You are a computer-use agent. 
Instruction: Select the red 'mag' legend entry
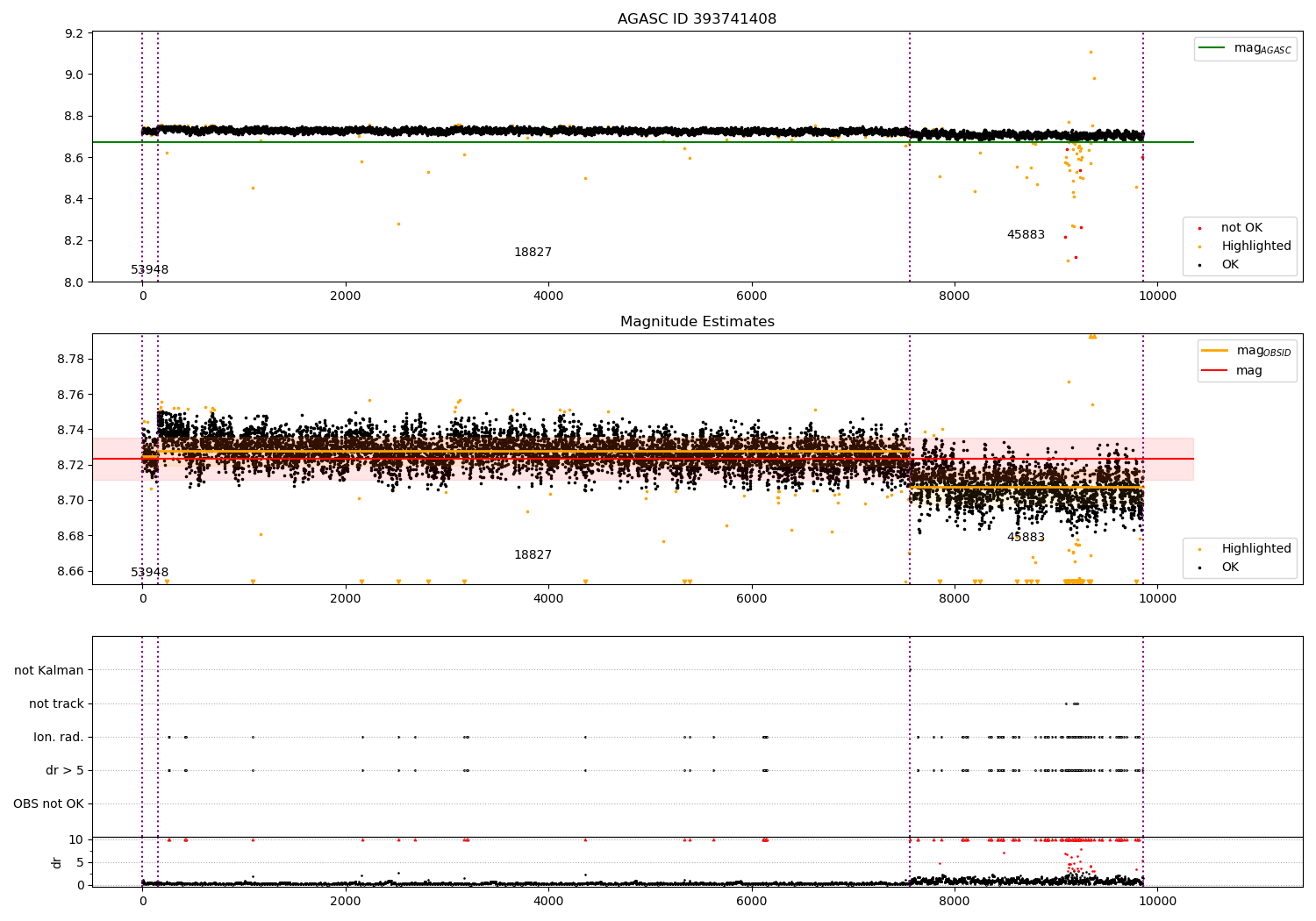click(1233, 370)
